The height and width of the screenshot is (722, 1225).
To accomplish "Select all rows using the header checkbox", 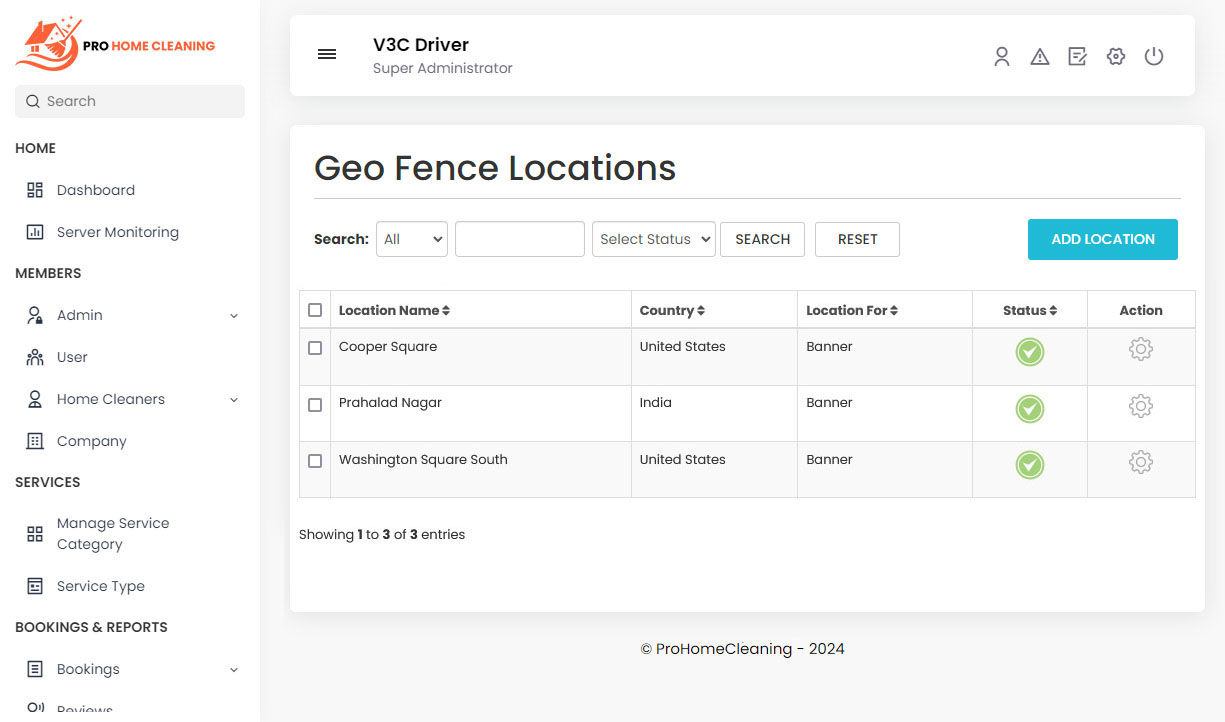I will coord(315,309).
